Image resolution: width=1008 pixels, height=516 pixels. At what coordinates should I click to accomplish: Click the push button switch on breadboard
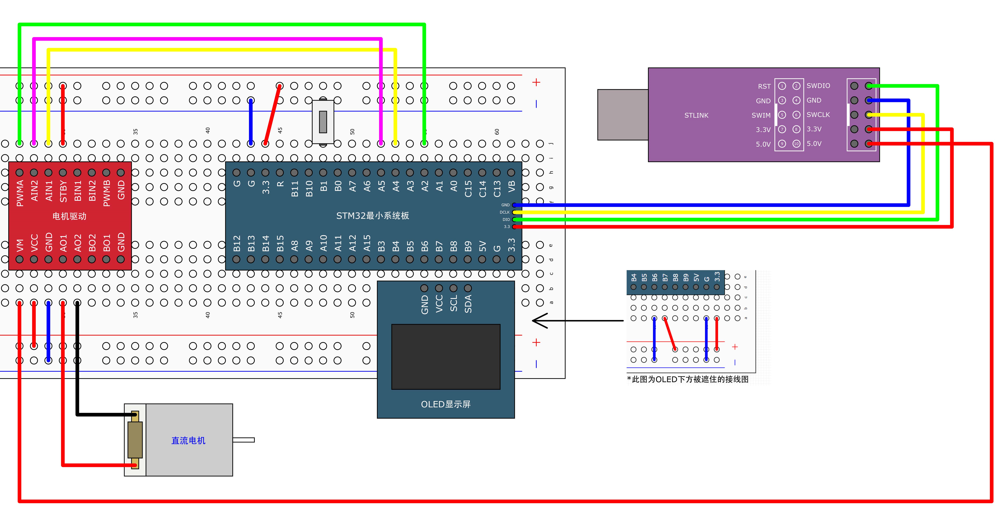(323, 120)
